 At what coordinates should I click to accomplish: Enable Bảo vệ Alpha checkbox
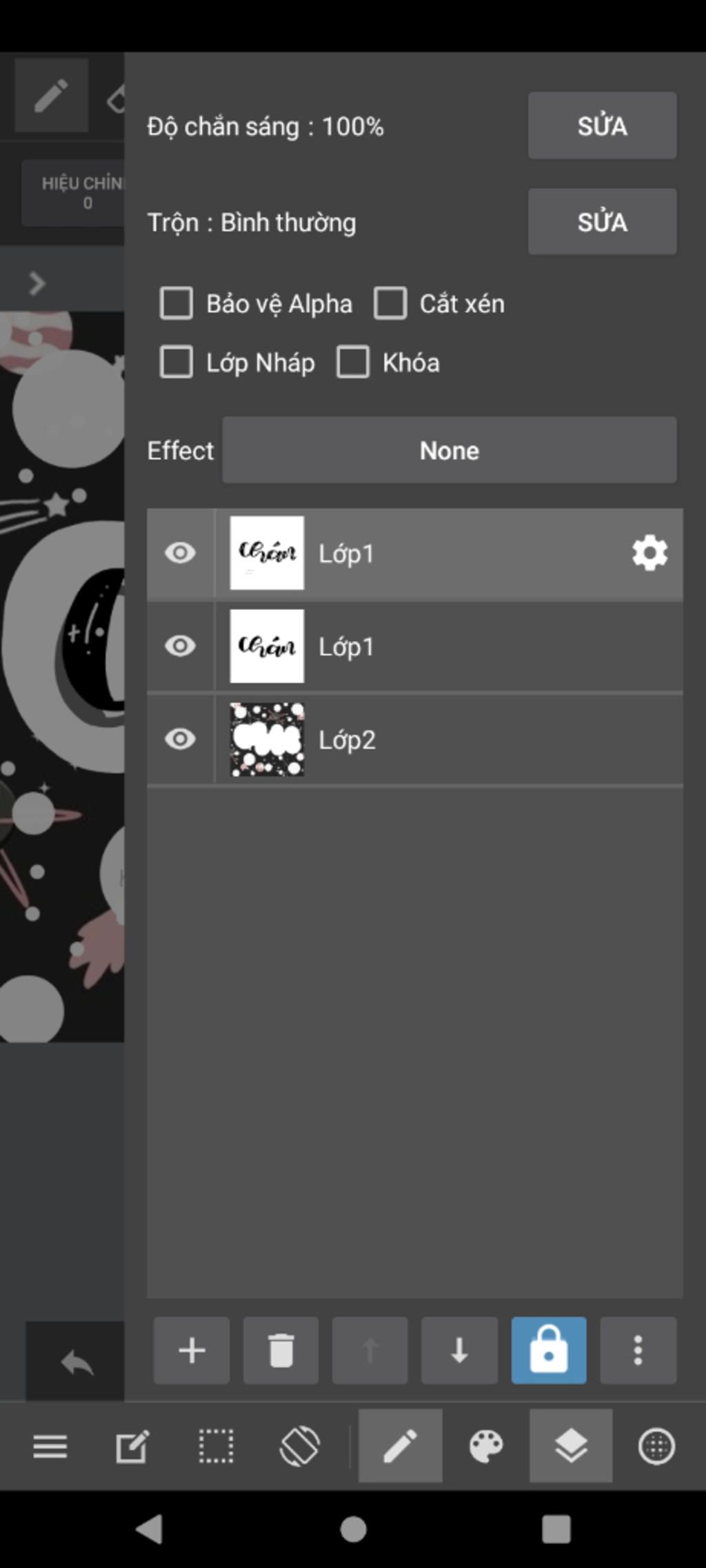click(176, 303)
